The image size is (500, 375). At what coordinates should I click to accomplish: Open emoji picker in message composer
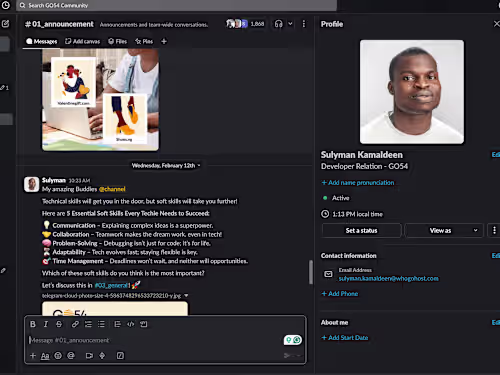click(58, 356)
